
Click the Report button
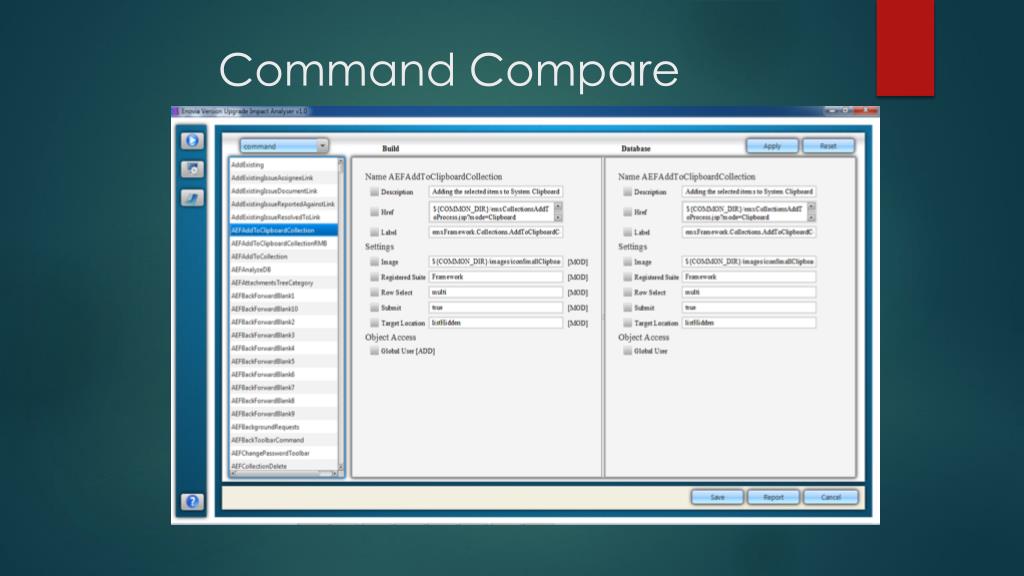[x=773, y=497]
